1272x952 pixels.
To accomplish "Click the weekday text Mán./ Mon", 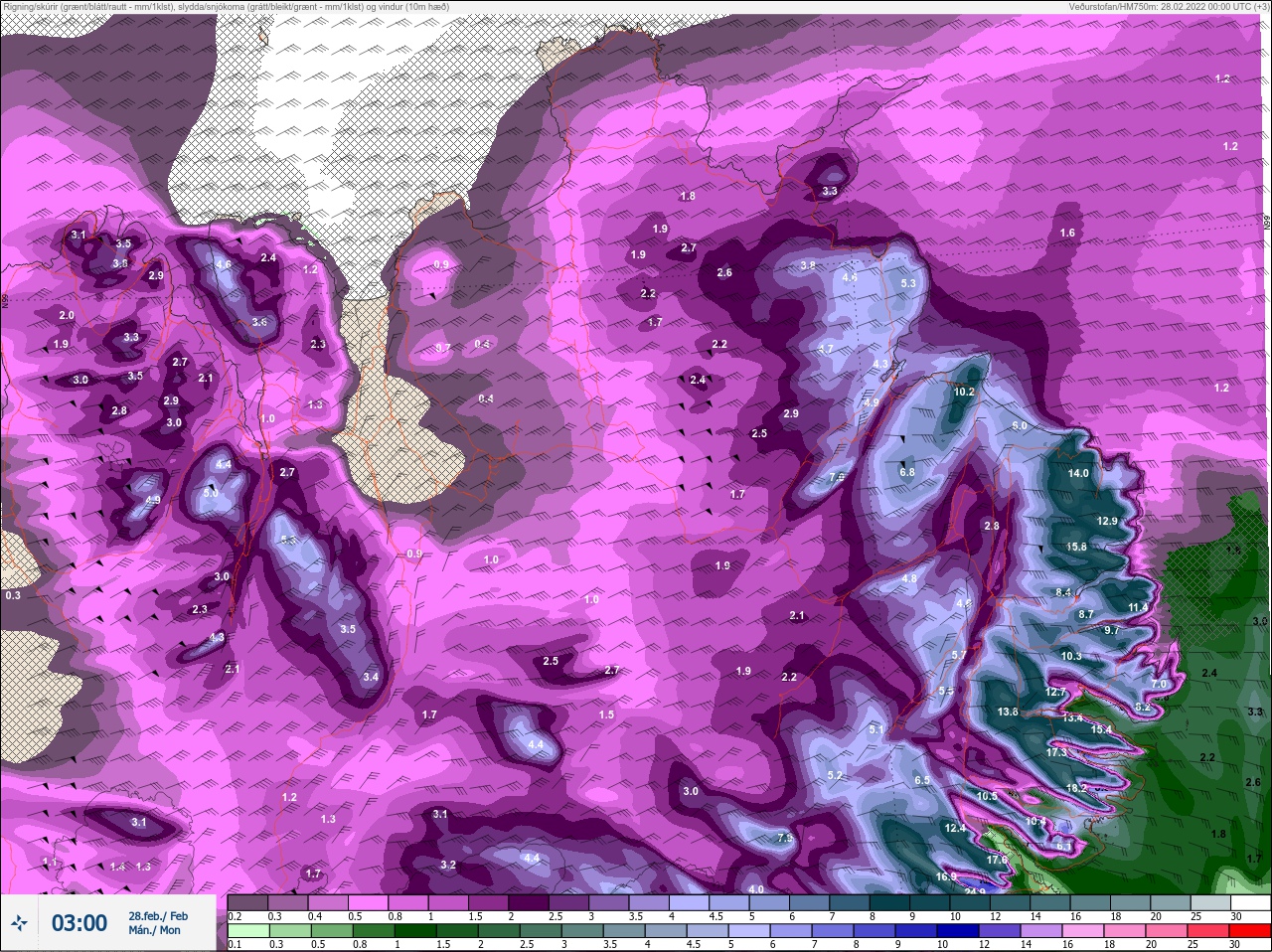I will (154, 930).
